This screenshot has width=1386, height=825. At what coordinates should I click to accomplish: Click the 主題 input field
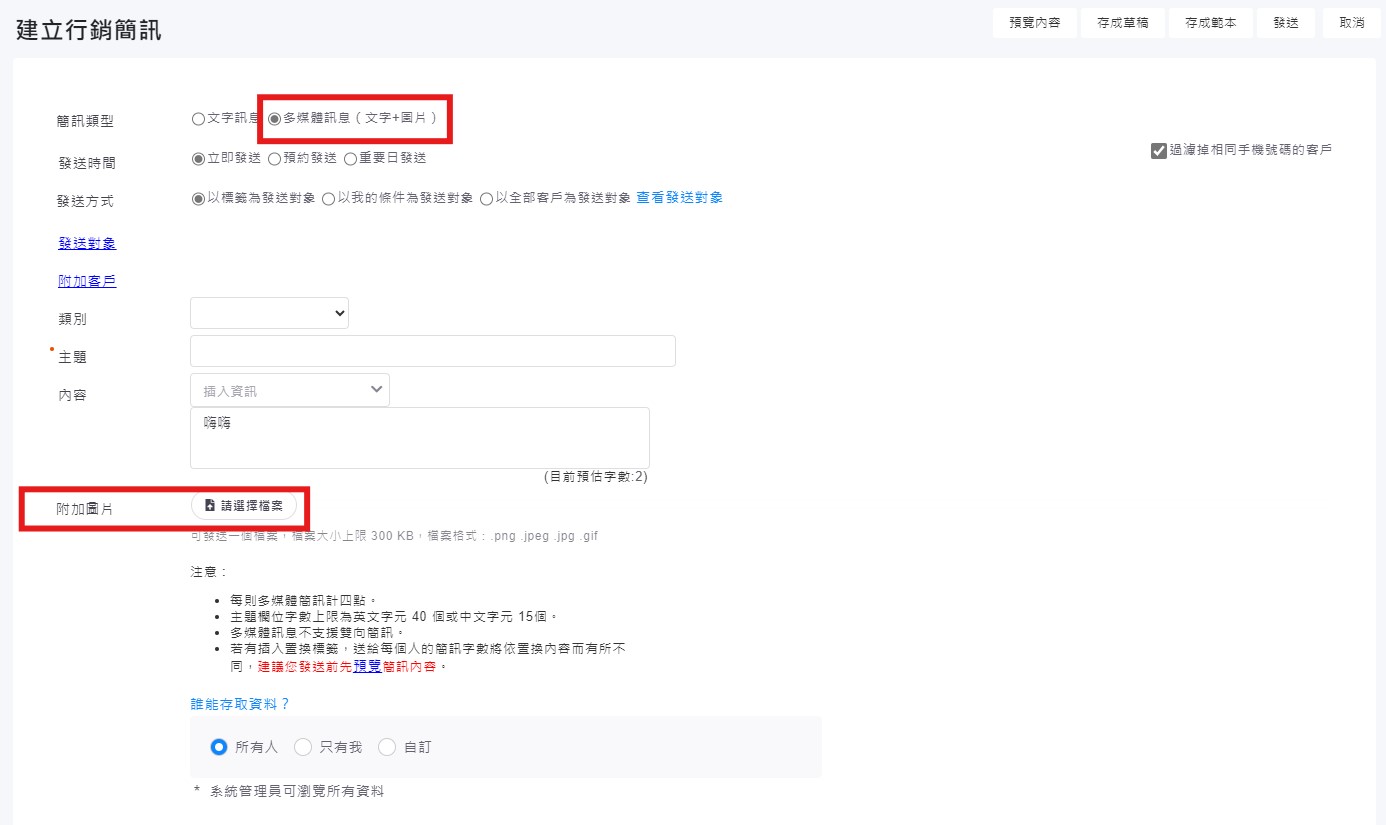(432, 351)
